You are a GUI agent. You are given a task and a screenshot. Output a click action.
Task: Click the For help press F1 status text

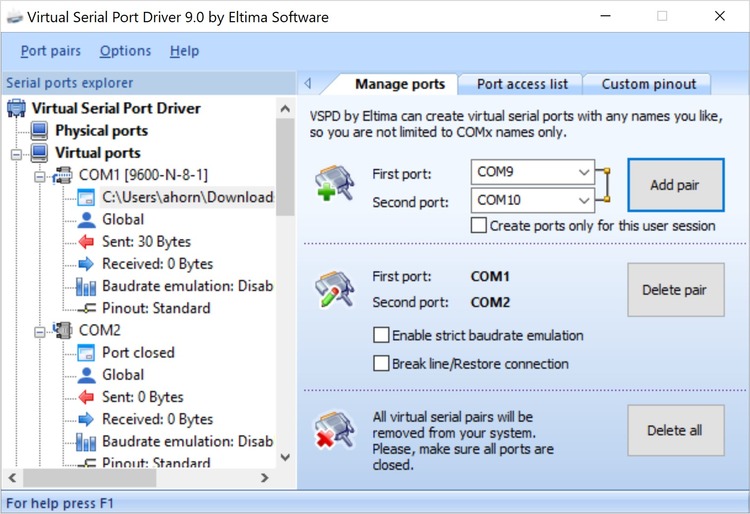60,503
